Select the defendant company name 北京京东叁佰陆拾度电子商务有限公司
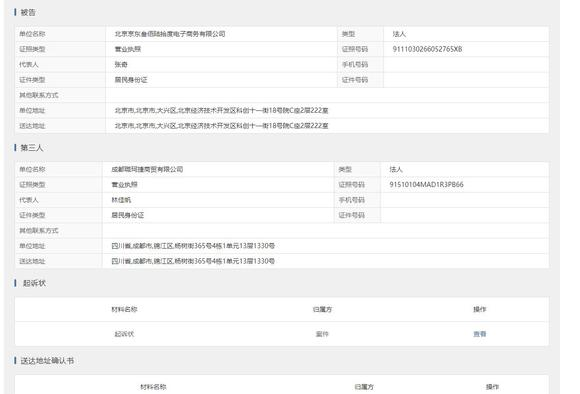 pyautogui.click(x=170, y=34)
